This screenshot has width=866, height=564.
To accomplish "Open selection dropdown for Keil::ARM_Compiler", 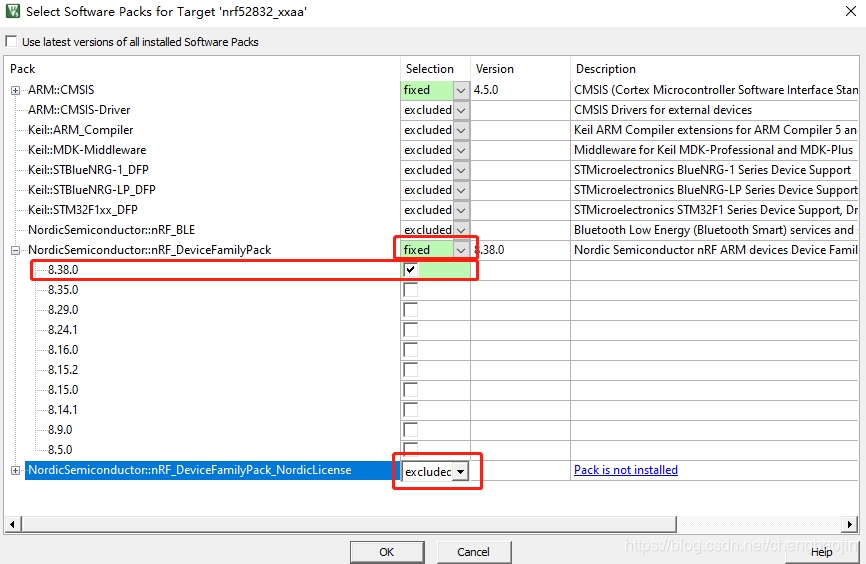I will [461, 130].
